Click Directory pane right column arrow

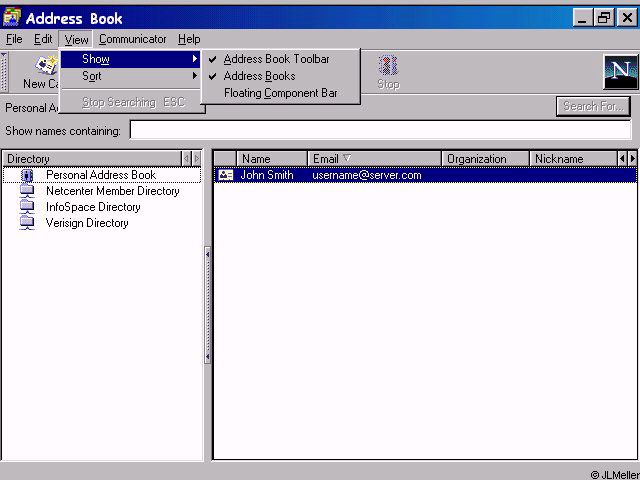197,158
